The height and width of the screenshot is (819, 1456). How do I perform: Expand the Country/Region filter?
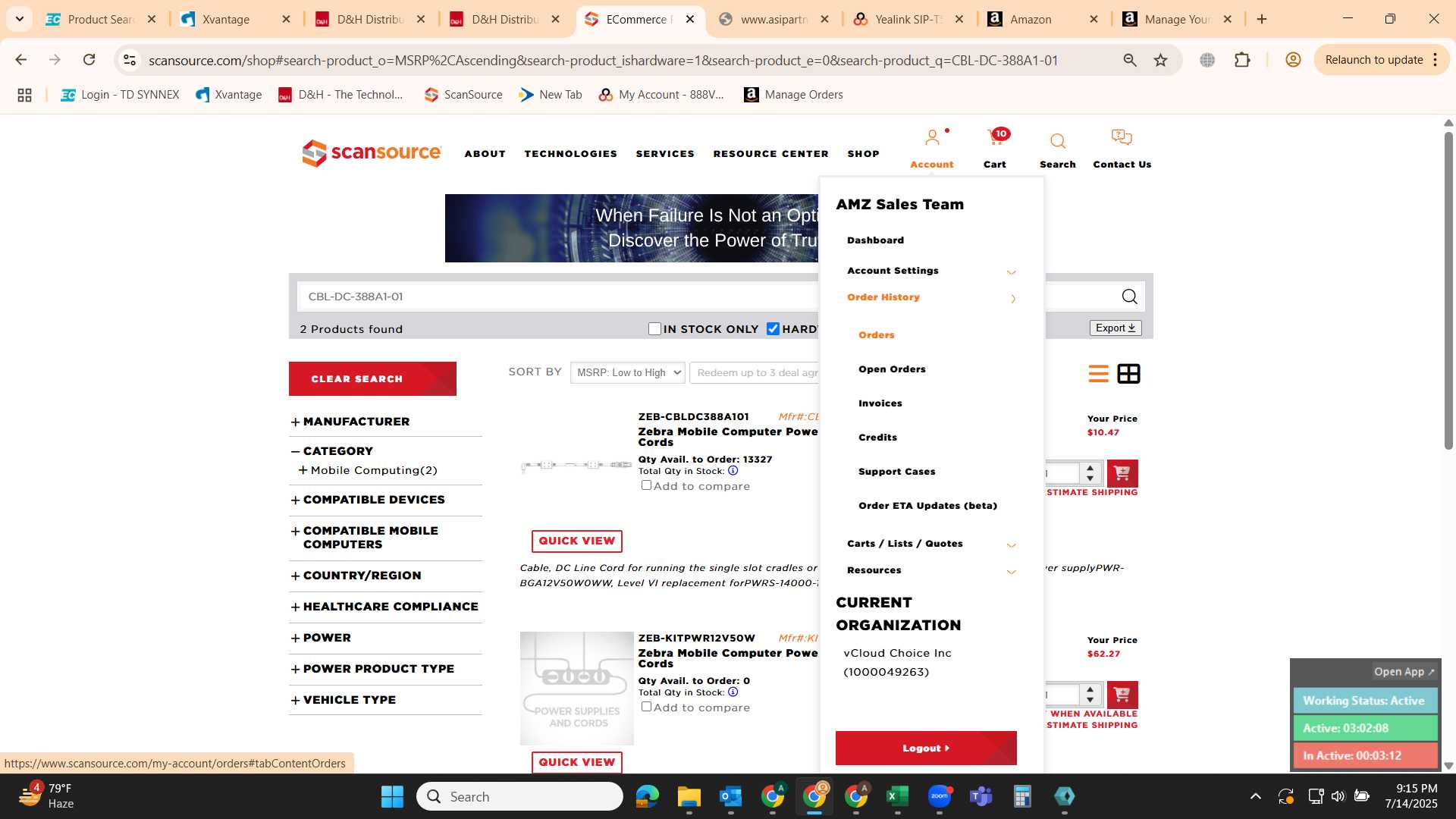click(295, 576)
